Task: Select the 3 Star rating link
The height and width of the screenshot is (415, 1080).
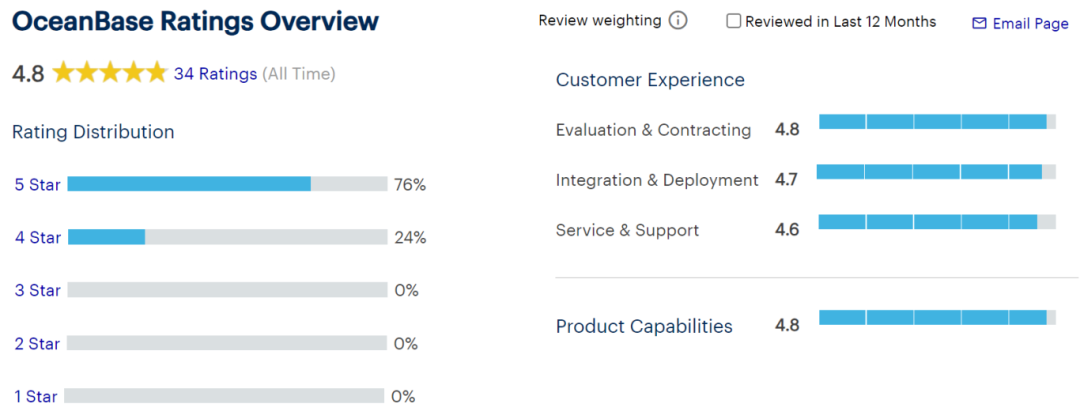Action: click(x=37, y=290)
